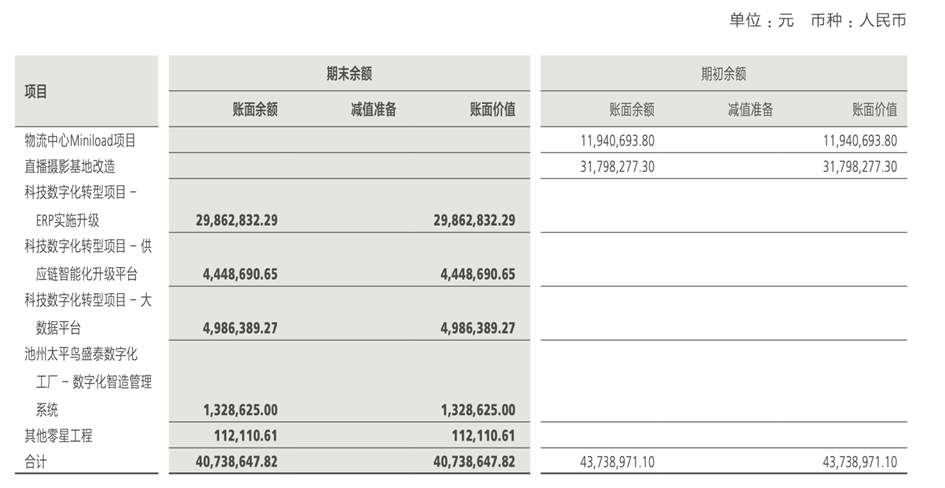945x488 pixels.
Task: Click Miniload row's 期初 账面余额 value 11,940,693.80
Action: pos(617,141)
